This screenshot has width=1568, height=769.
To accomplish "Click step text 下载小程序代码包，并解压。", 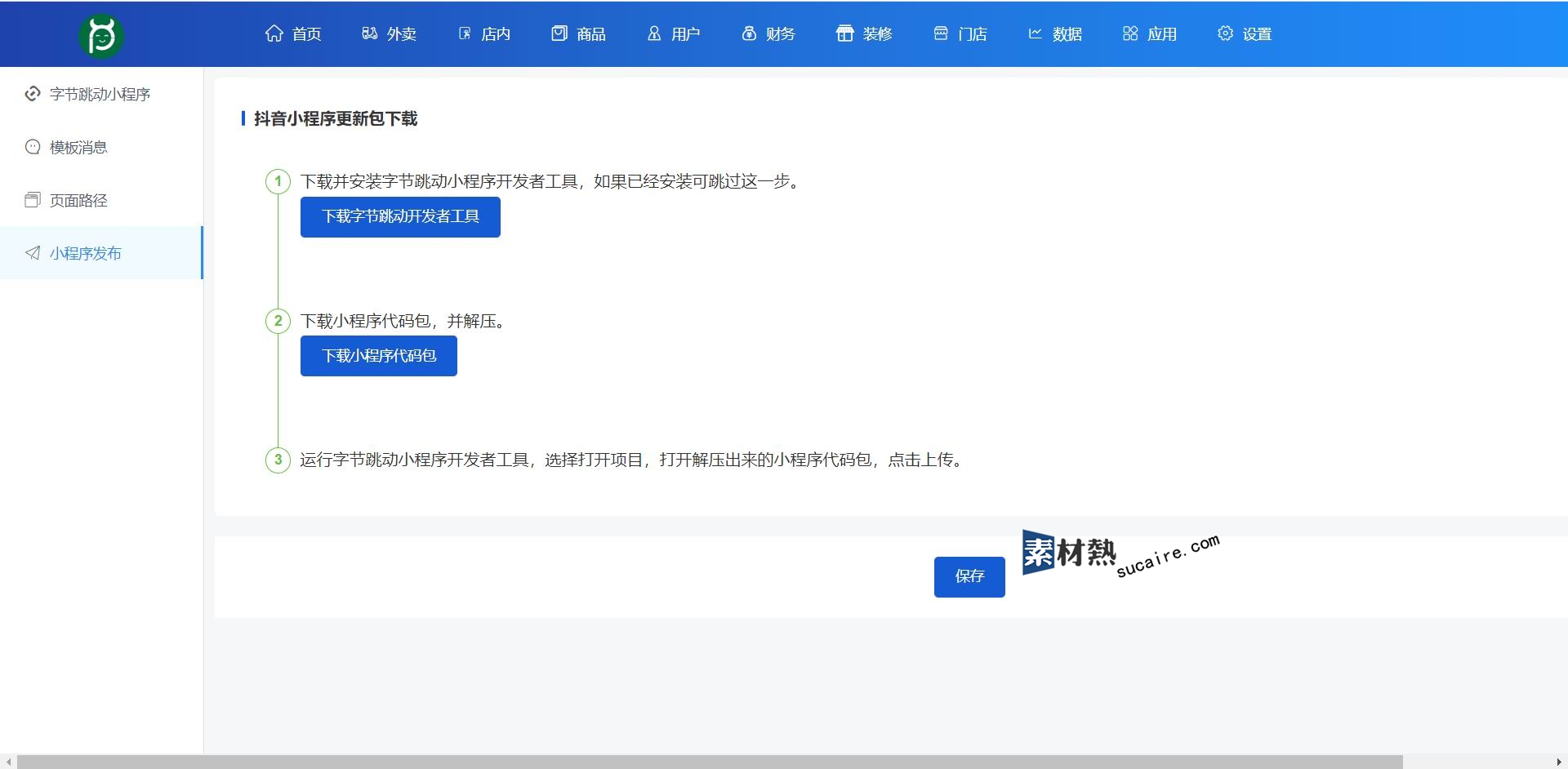I will 406,321.
